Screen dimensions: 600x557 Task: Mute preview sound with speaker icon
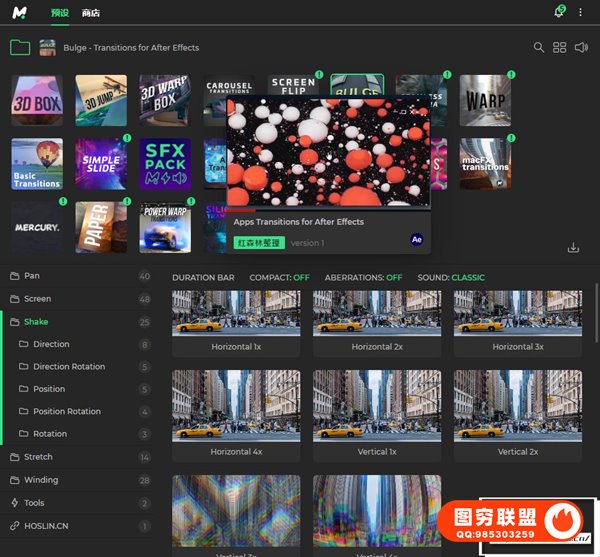pos(581,47)
